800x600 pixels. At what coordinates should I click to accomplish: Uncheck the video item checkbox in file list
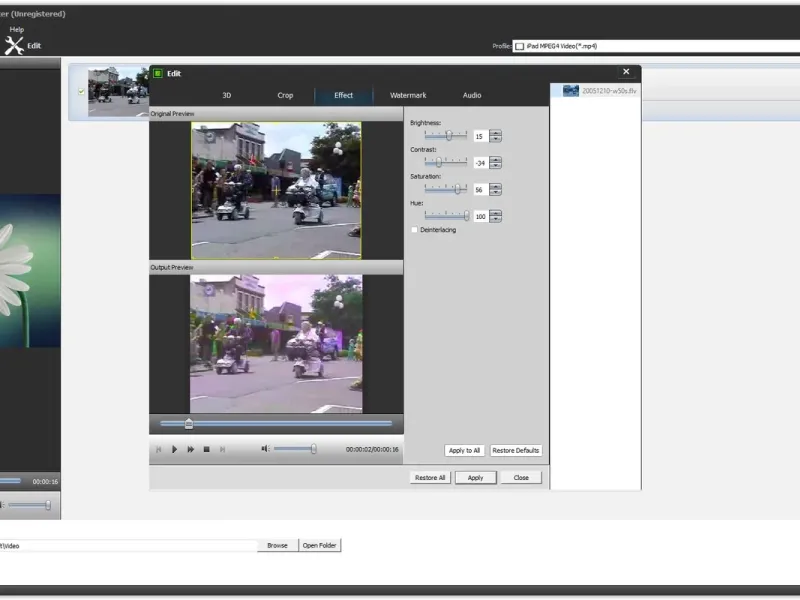pyautogui.click(x=81, y=92)
